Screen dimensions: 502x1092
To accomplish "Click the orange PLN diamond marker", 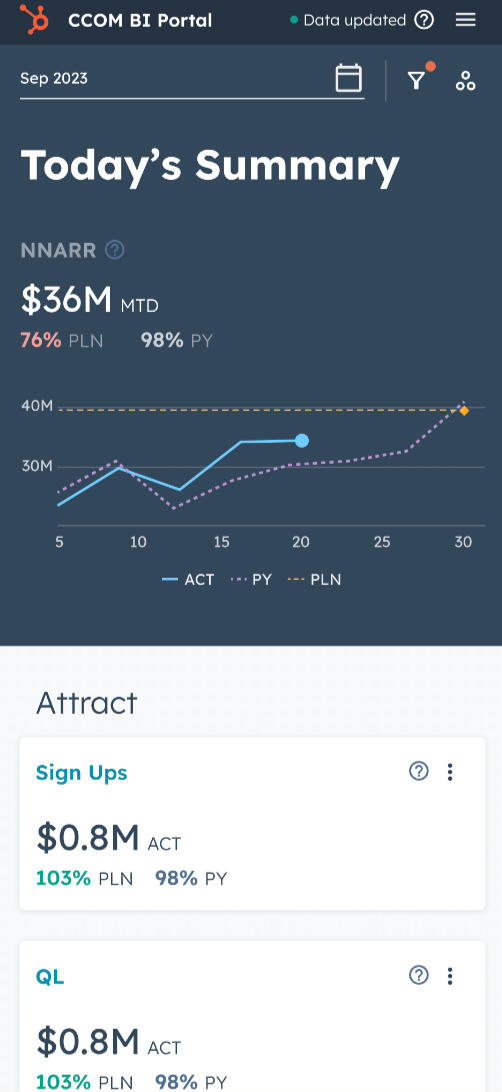I will click(464, 410).
